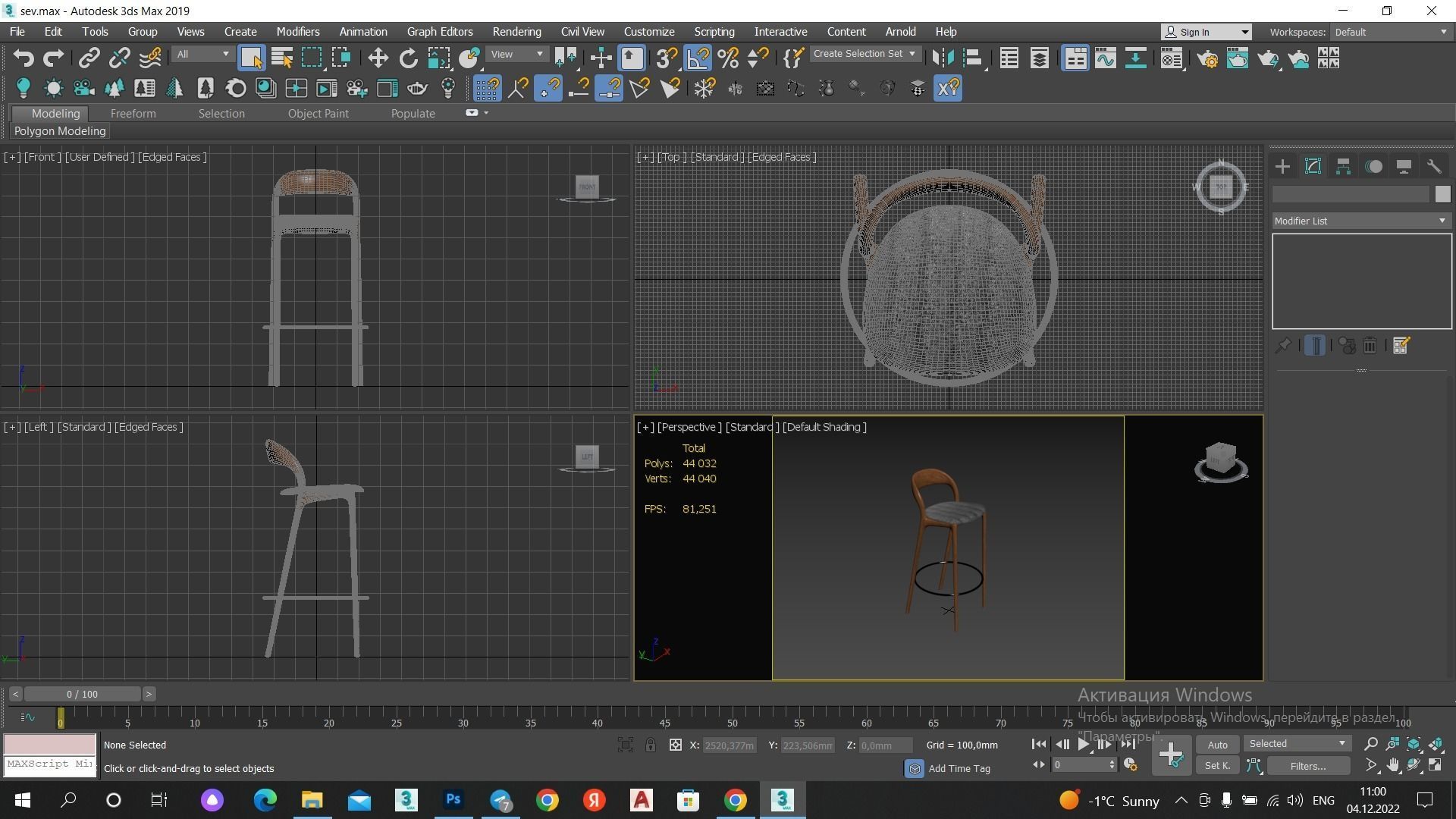The height and width of the screenshot is (819, 1456).
Task: Open the Graph Editors menu
Action: (x=440, y=32)
